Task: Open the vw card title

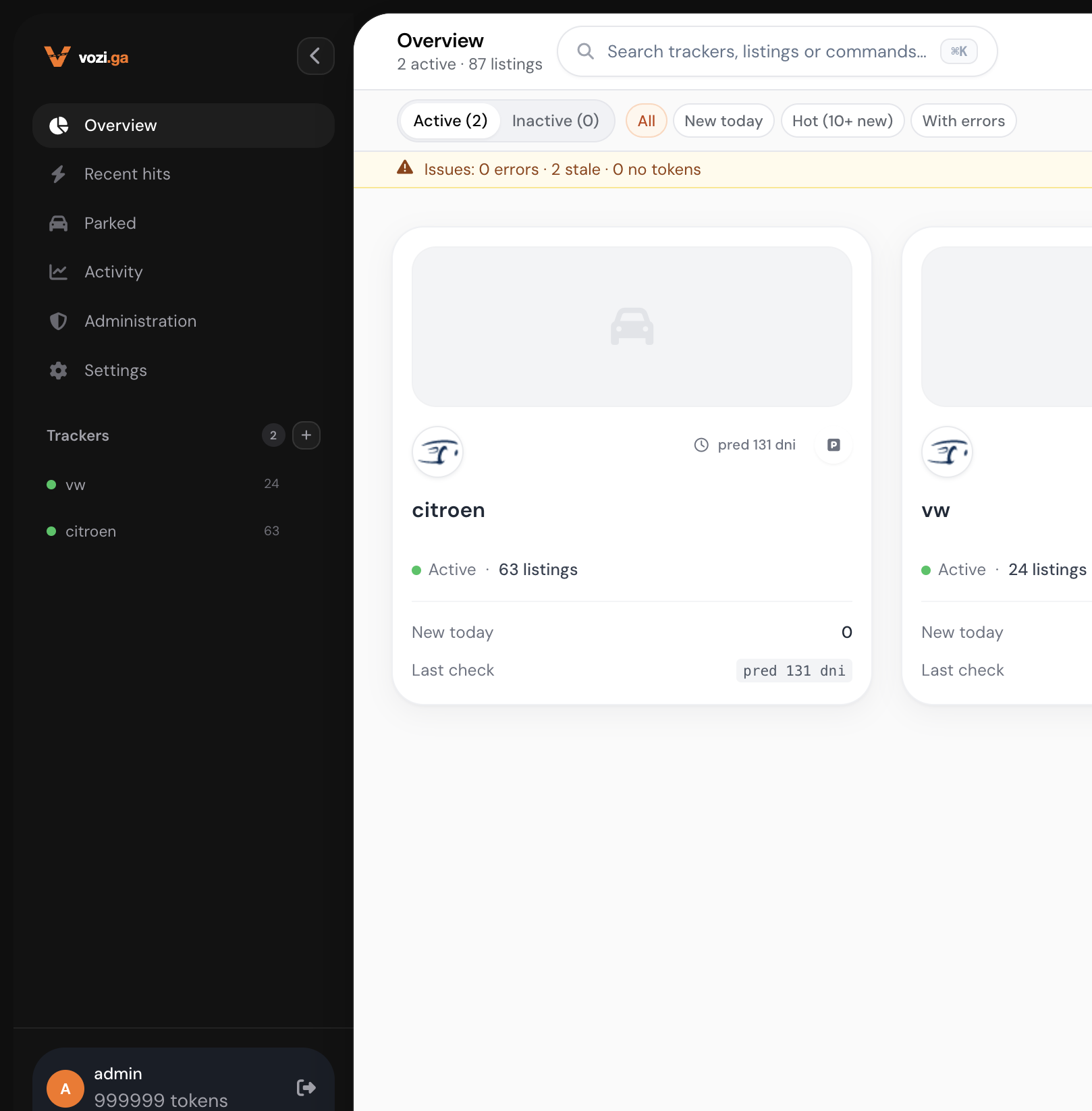Action: click(936, 510)
